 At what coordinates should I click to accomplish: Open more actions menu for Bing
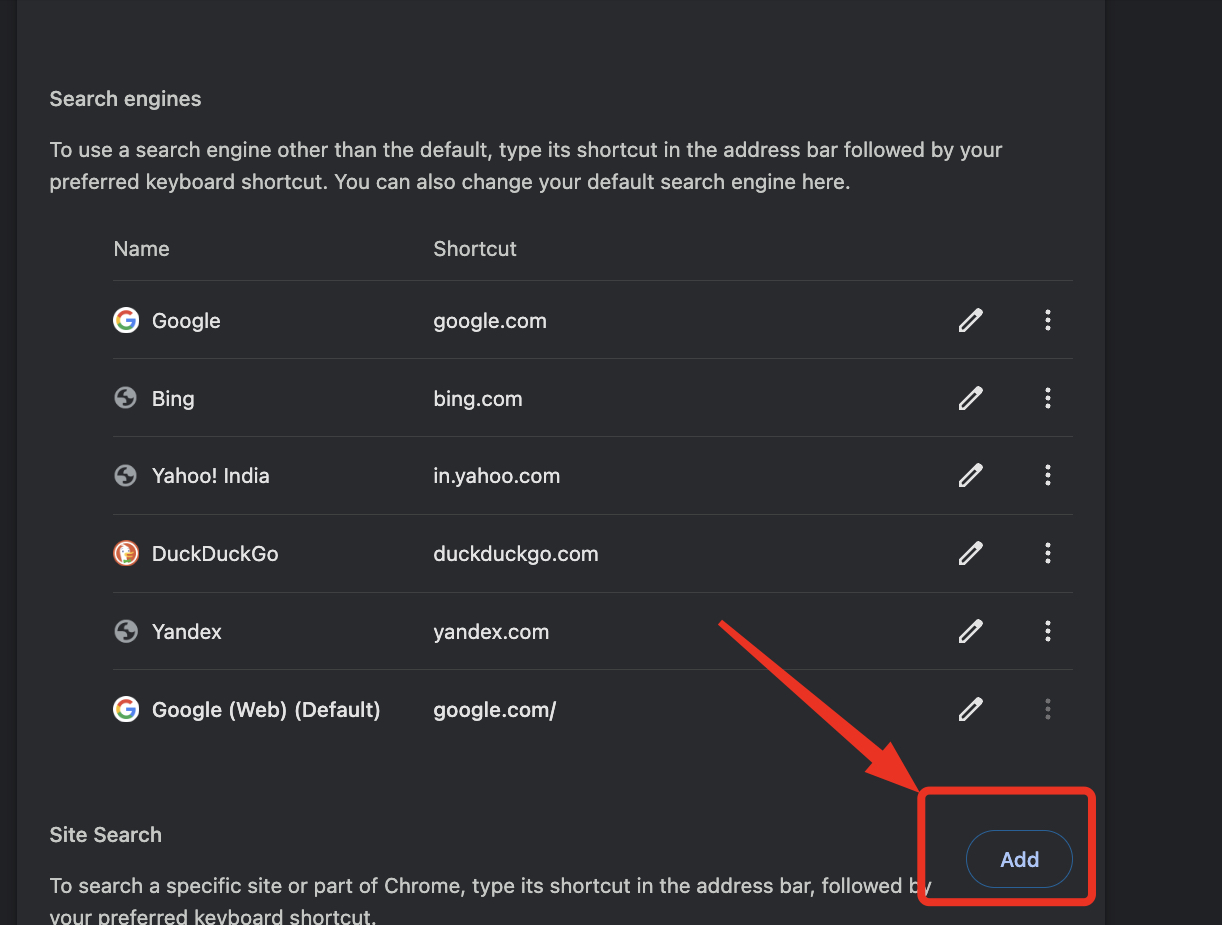(x=1047, y=398)
